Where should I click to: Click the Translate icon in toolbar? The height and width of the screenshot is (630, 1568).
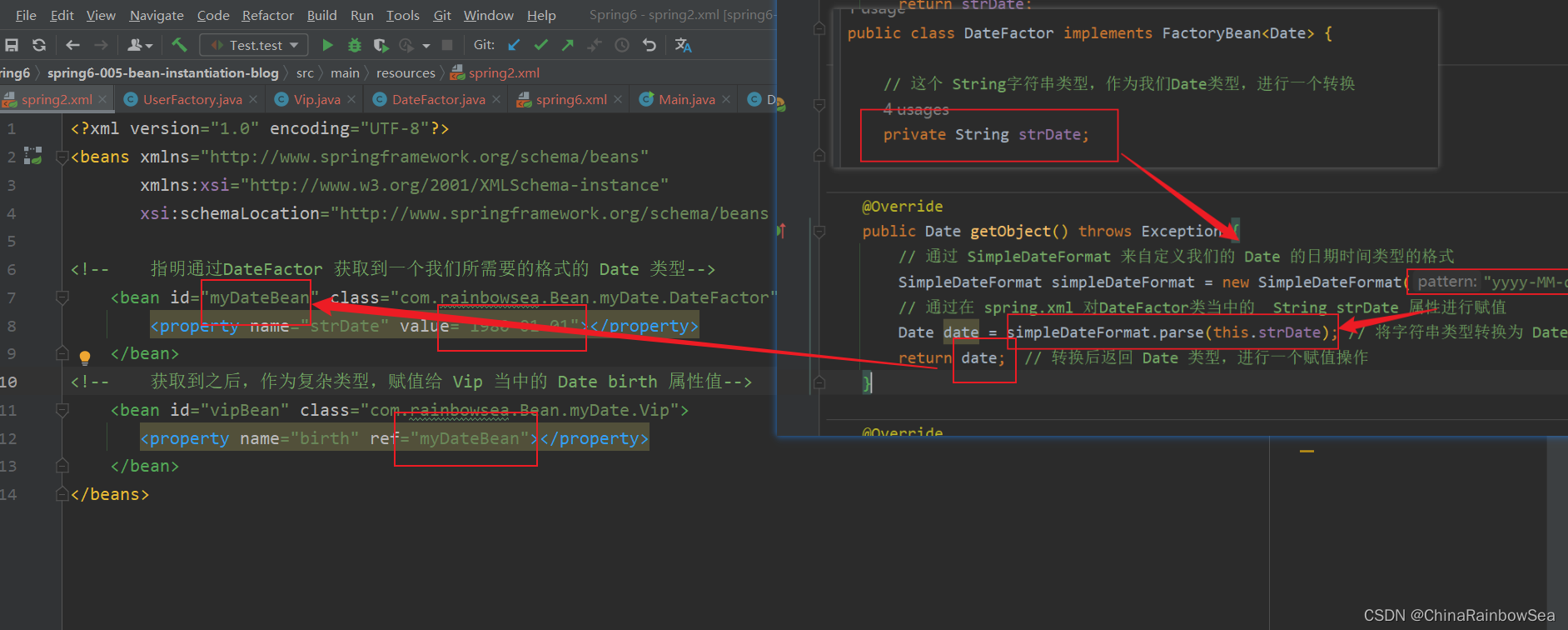[683, 45]
